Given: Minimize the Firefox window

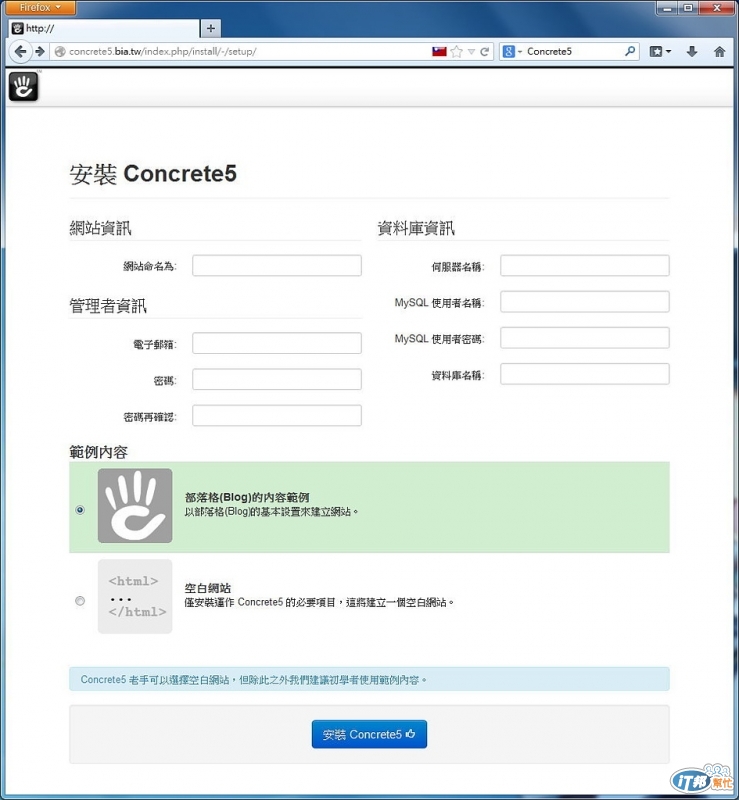Looking at the screenshot, I should coord(667,8).
